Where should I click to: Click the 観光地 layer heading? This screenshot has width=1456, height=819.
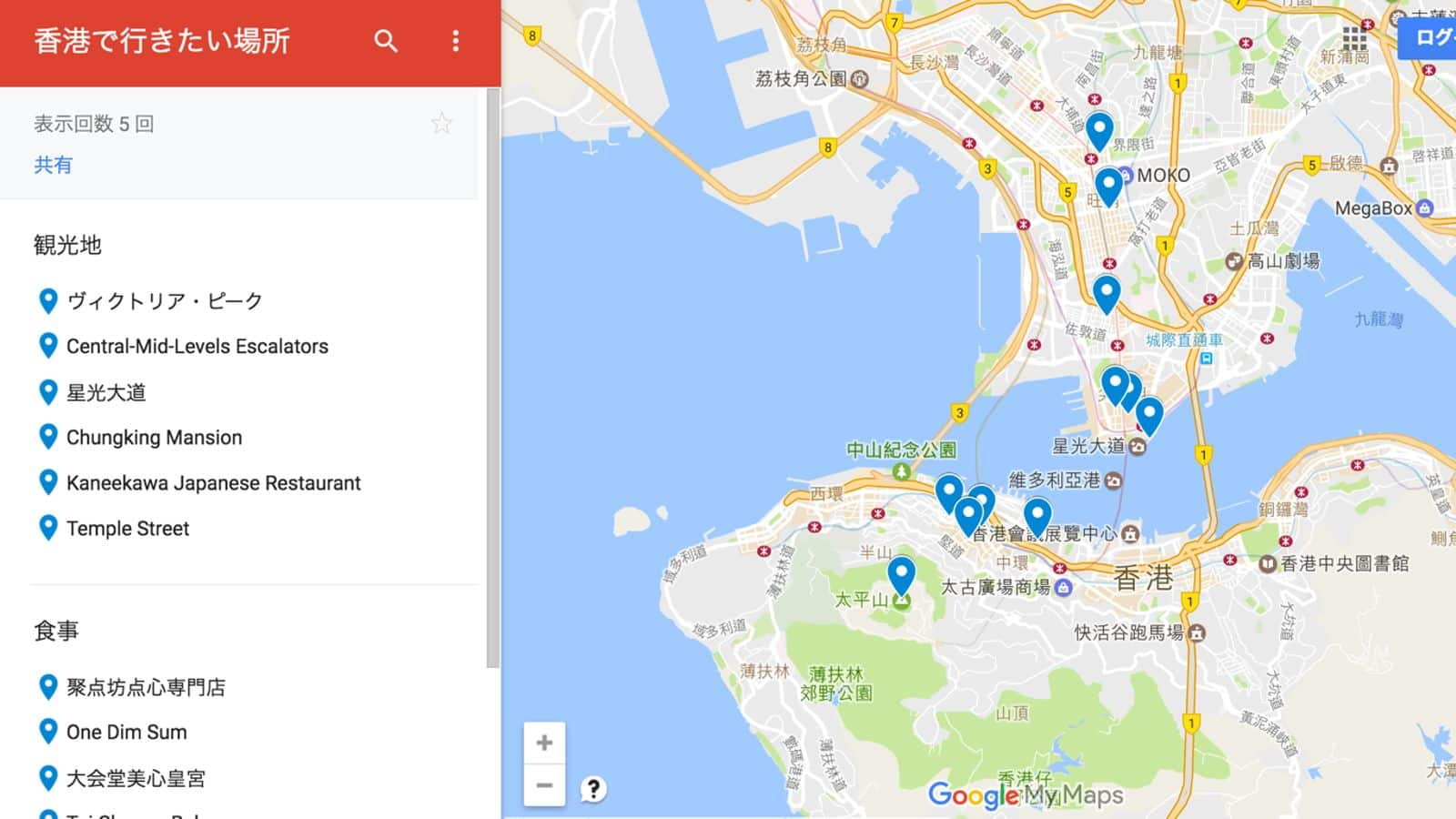(67, 245)
